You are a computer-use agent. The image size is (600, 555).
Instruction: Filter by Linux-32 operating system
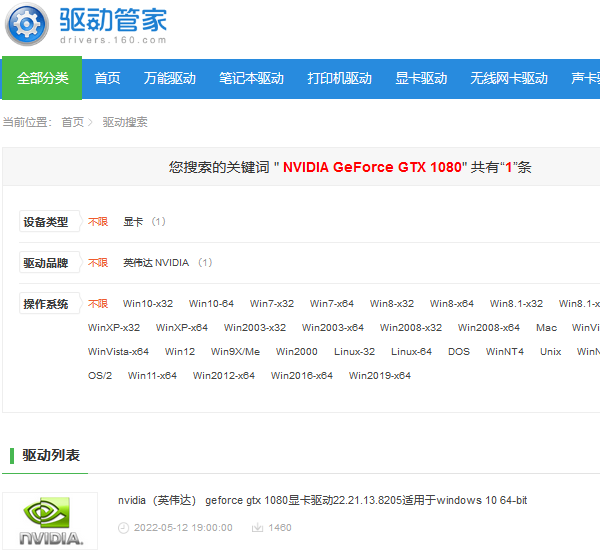tap(354, 352)
